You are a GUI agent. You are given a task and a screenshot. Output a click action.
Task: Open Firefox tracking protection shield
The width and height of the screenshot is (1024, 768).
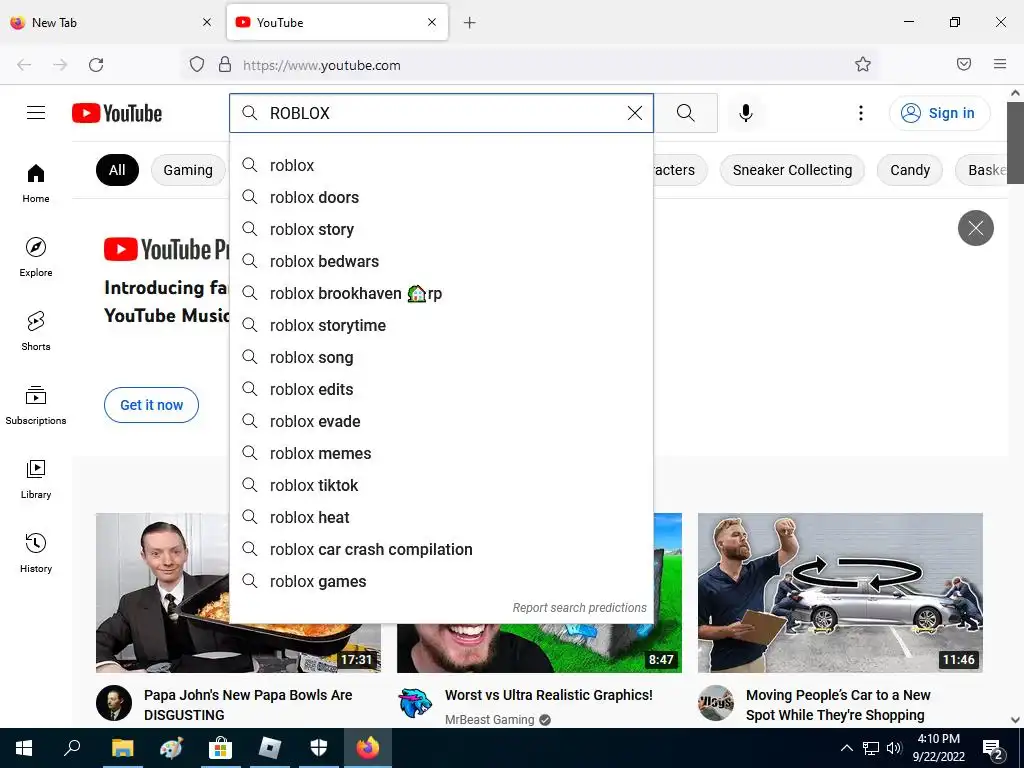(197, 64)
